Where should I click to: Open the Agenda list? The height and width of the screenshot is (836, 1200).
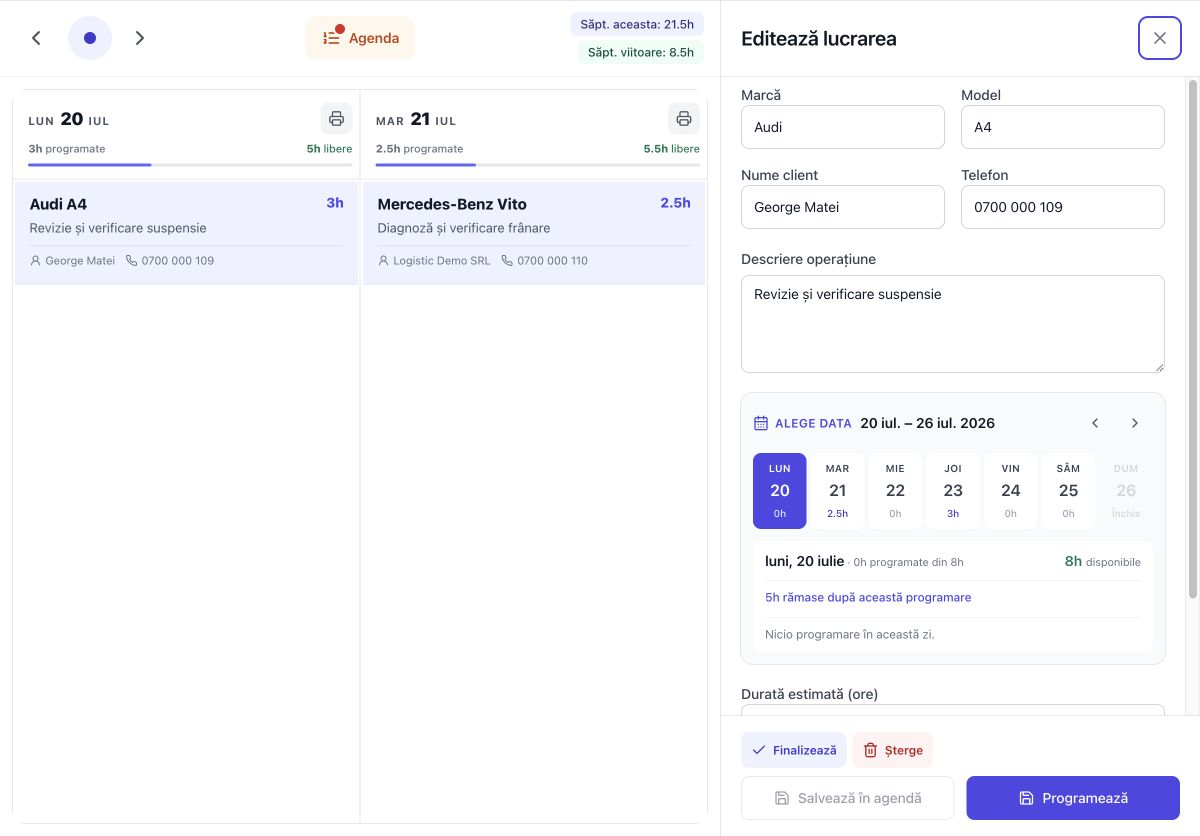click(x=360, y=38)
